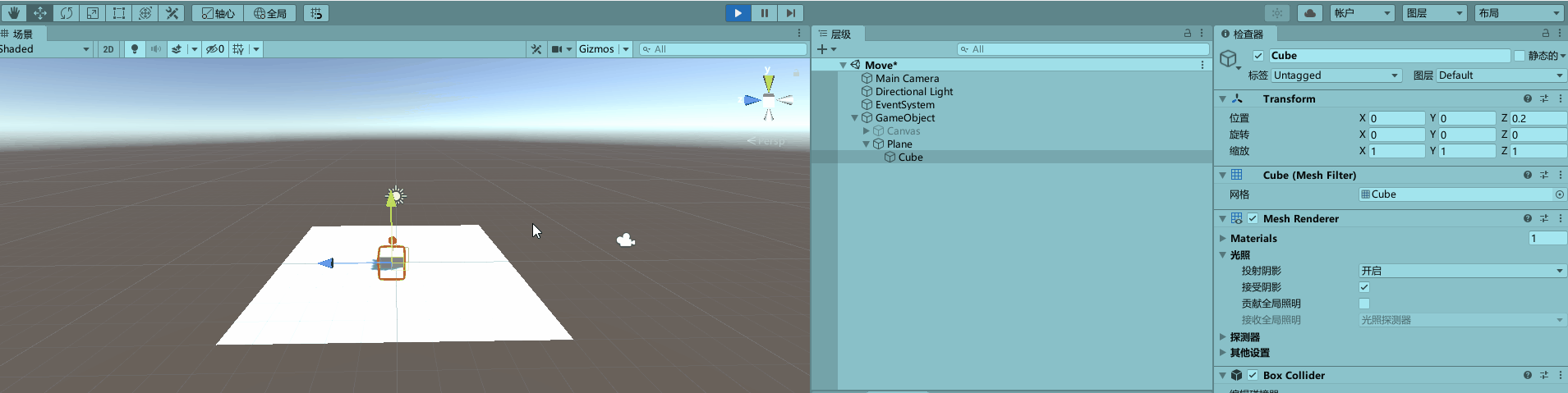Toggle 静态的 static checkbox
Viewport: 1568px width, 393px height.
click(x=1520, y=56)
